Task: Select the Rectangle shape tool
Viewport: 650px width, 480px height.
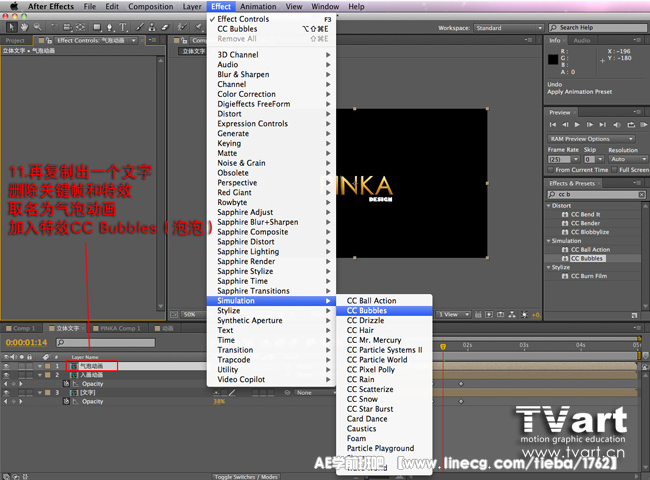Action: pyautogui.click(x=97, y=27)
